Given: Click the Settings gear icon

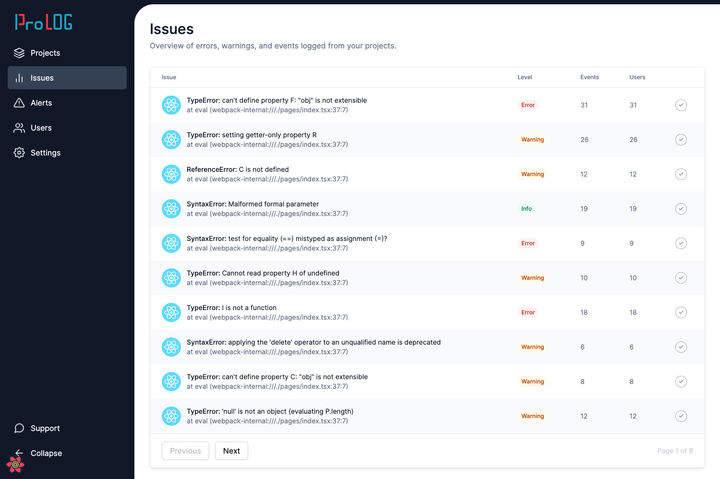Looking at the screenshot, I should [x=19, y=153].
